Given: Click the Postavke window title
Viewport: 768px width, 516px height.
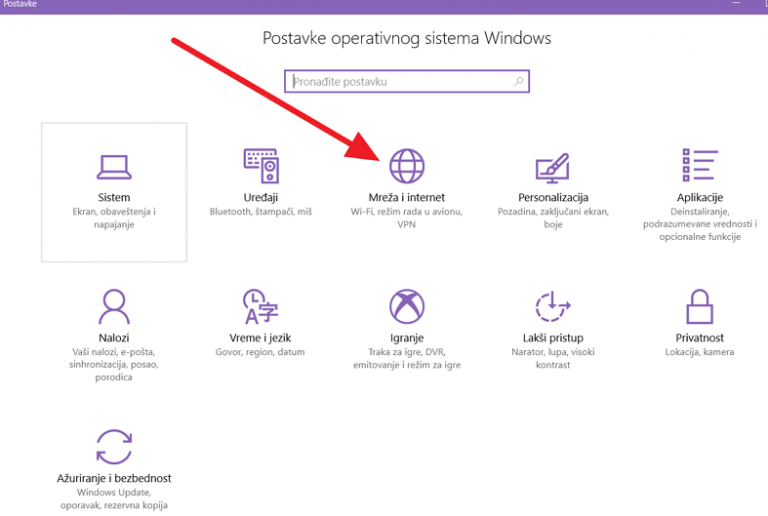Looking at the screenshot, I should pyautogui.click(x=20, y=4).
